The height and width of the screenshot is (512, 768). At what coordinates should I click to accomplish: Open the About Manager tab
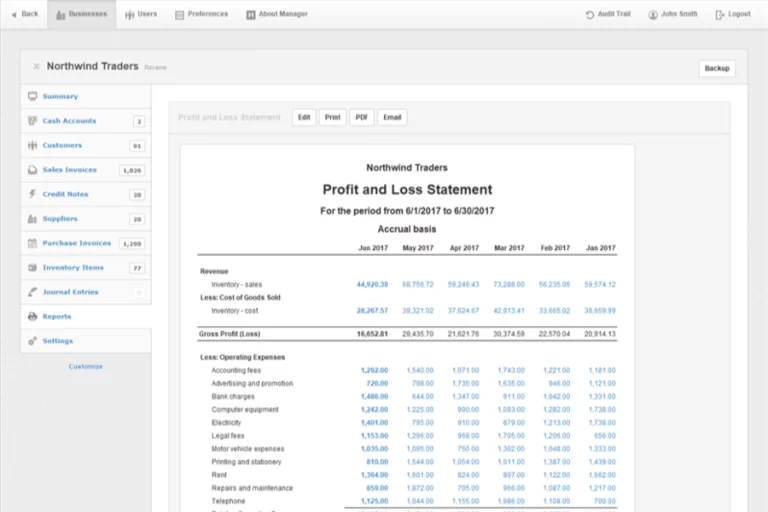tap(277, 14)
